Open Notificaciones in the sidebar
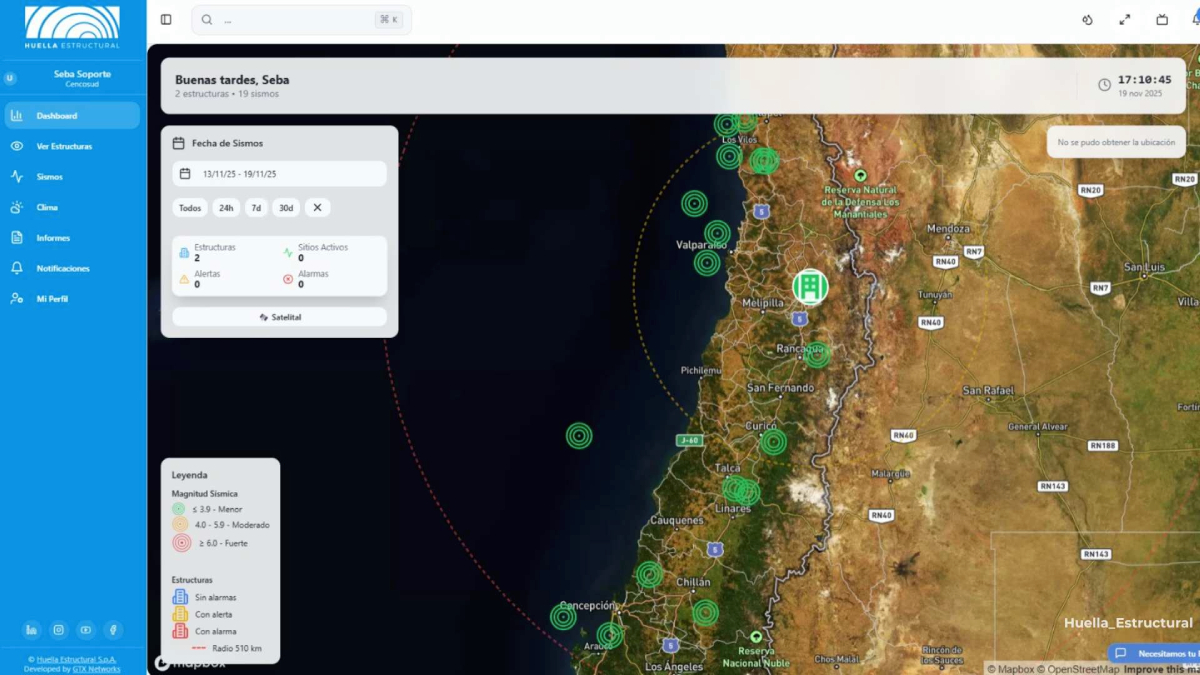The image size is (1200, 675). (72, 268)
